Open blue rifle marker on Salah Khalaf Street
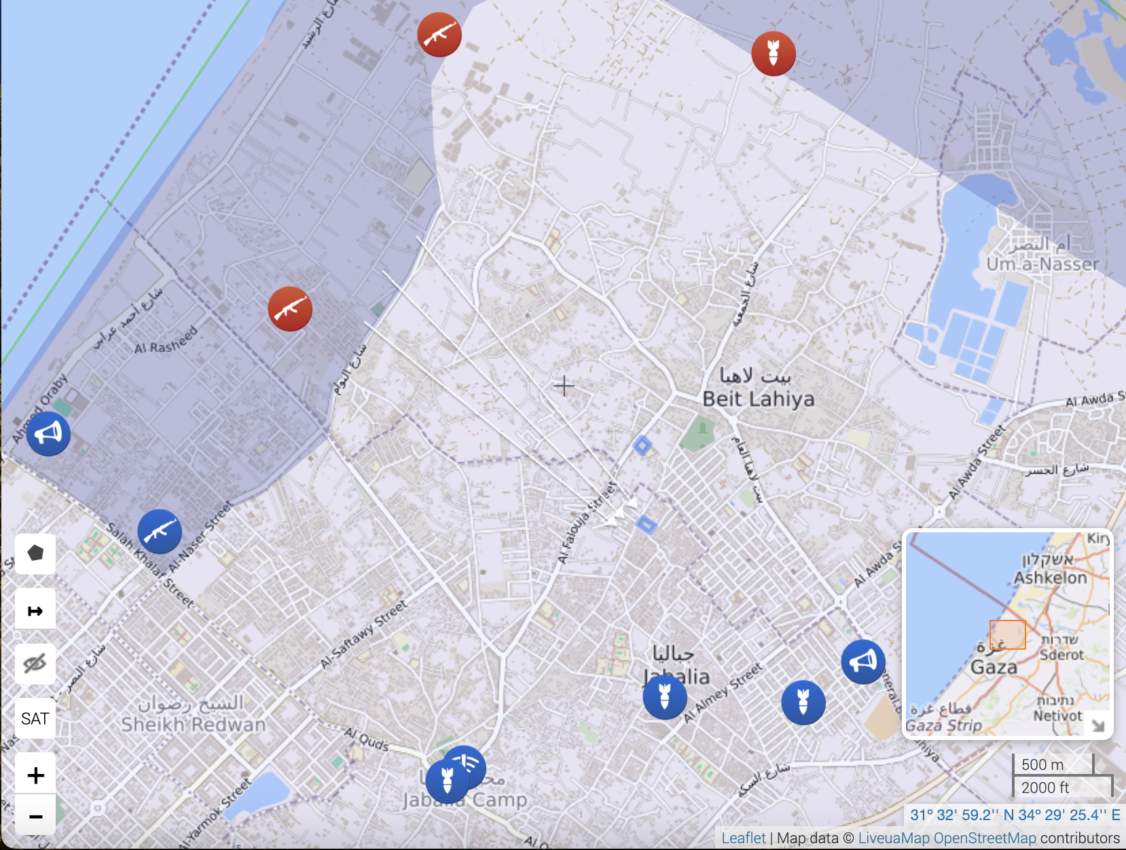 159,531
